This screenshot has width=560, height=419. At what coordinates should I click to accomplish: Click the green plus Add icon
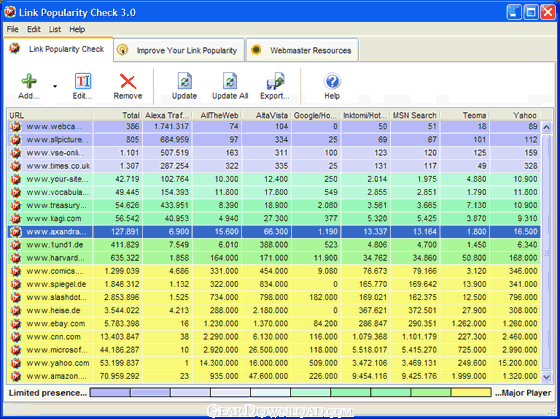click(x=29, y=81)
